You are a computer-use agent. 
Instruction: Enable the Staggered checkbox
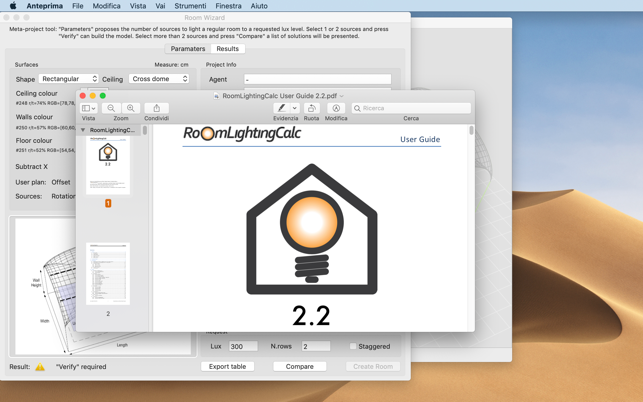(353, 346)
